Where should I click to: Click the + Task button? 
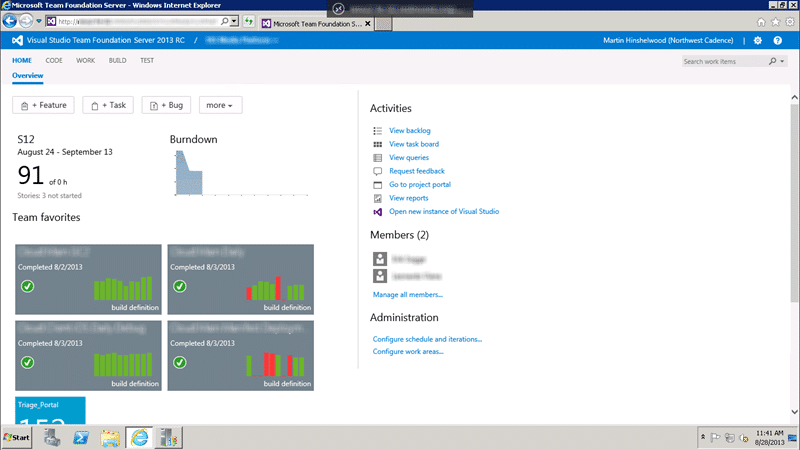108,105
